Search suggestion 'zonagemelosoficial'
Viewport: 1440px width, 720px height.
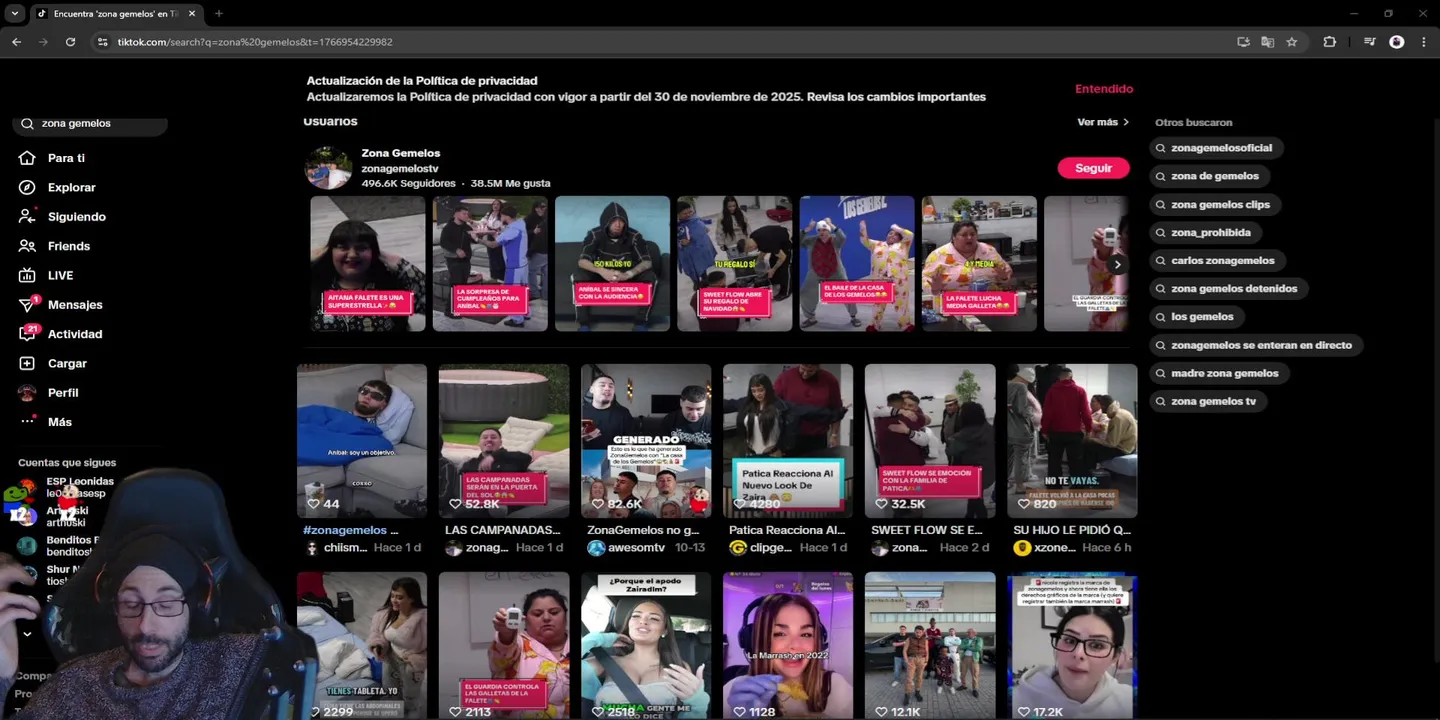click(x=1214, y=148)
